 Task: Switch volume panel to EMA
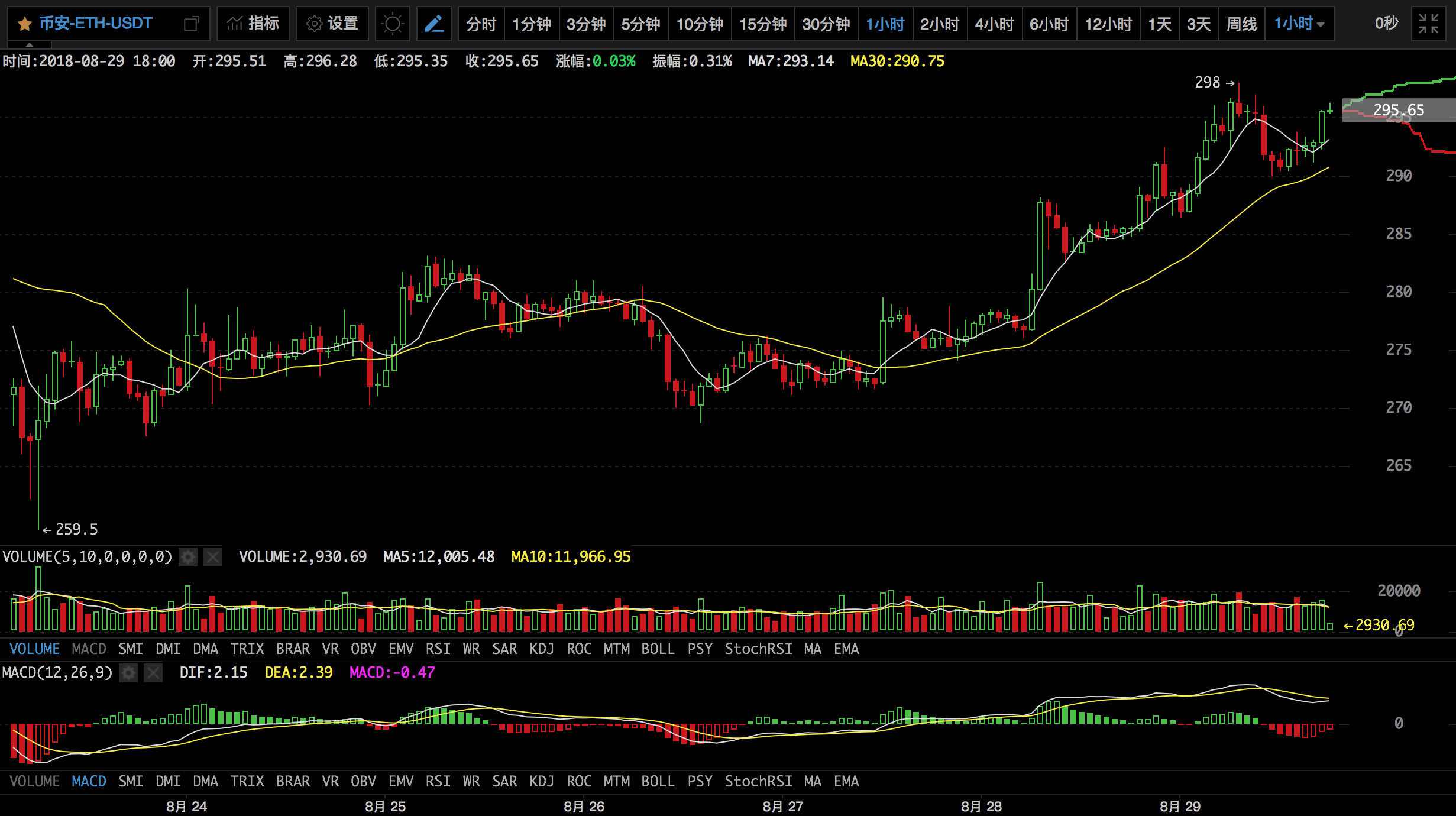tap(846, 649)
